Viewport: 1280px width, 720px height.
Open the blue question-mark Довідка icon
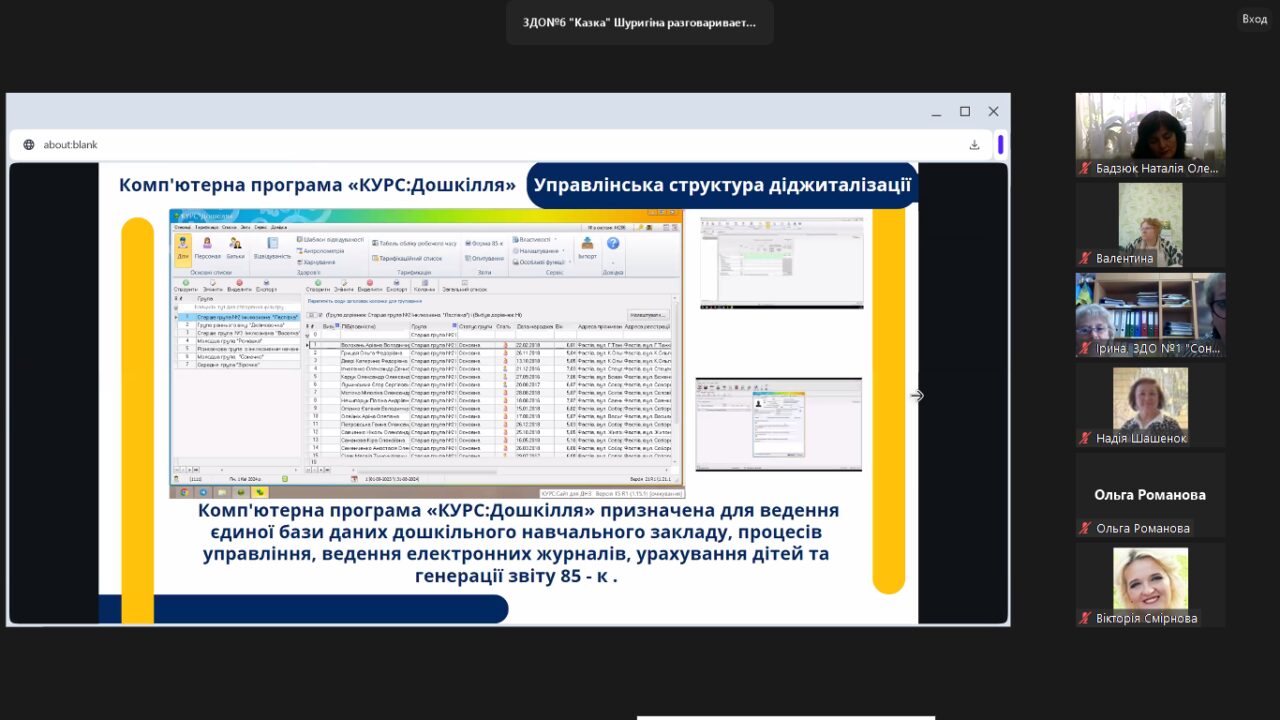pyautogui.click(x=613, y=243)
